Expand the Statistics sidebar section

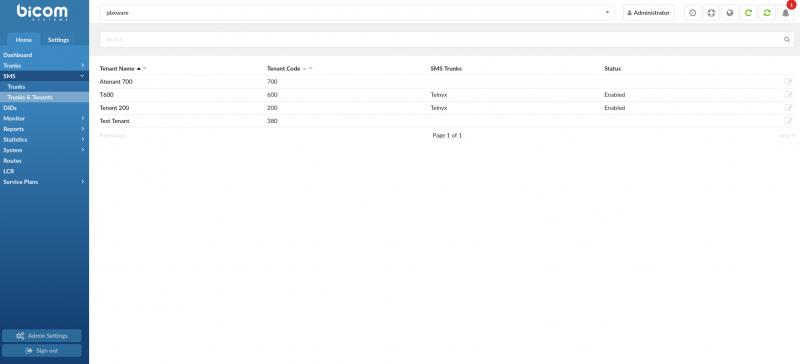(44, 139)
